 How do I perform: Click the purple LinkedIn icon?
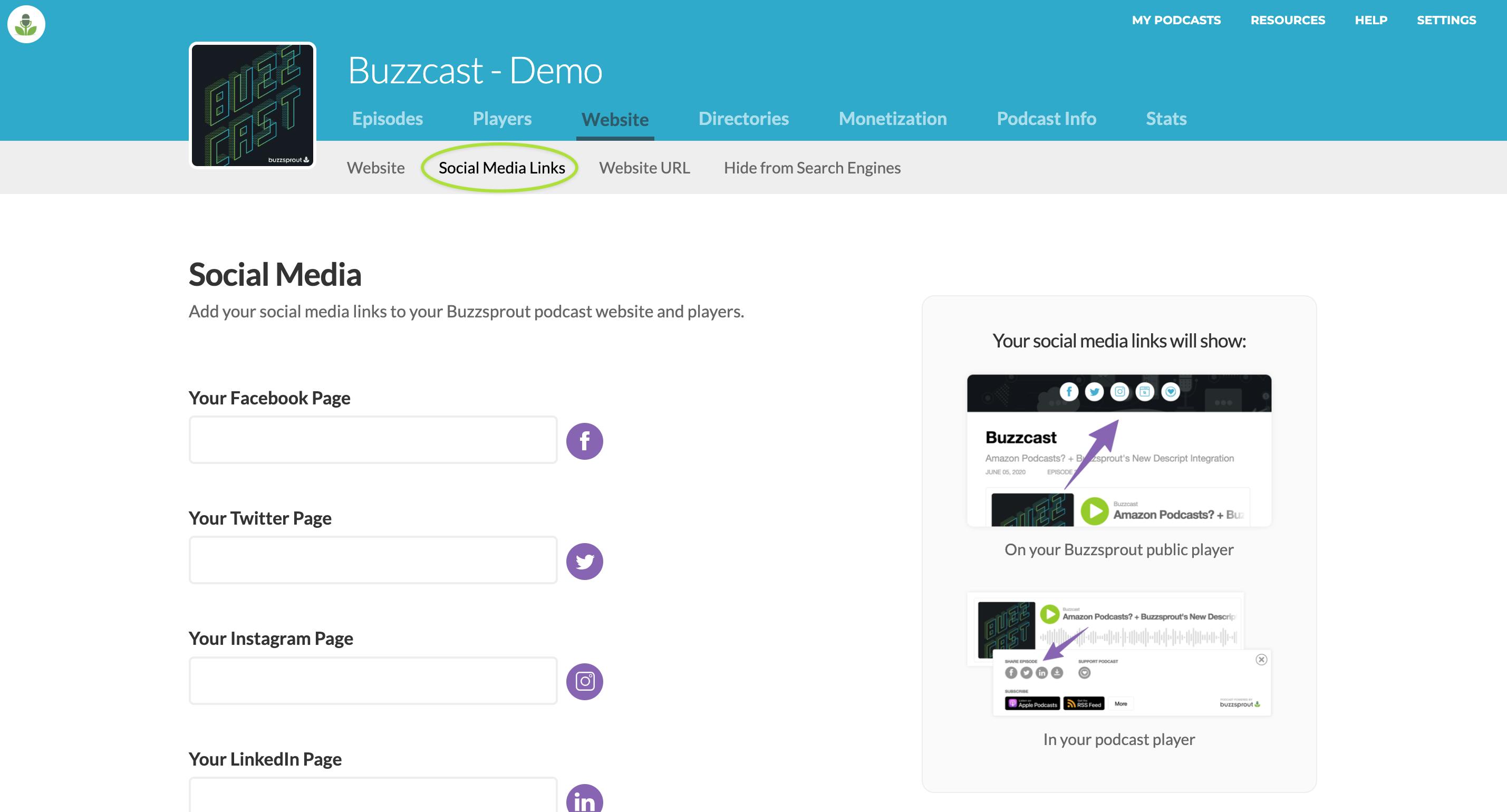[x=584, y=799]
